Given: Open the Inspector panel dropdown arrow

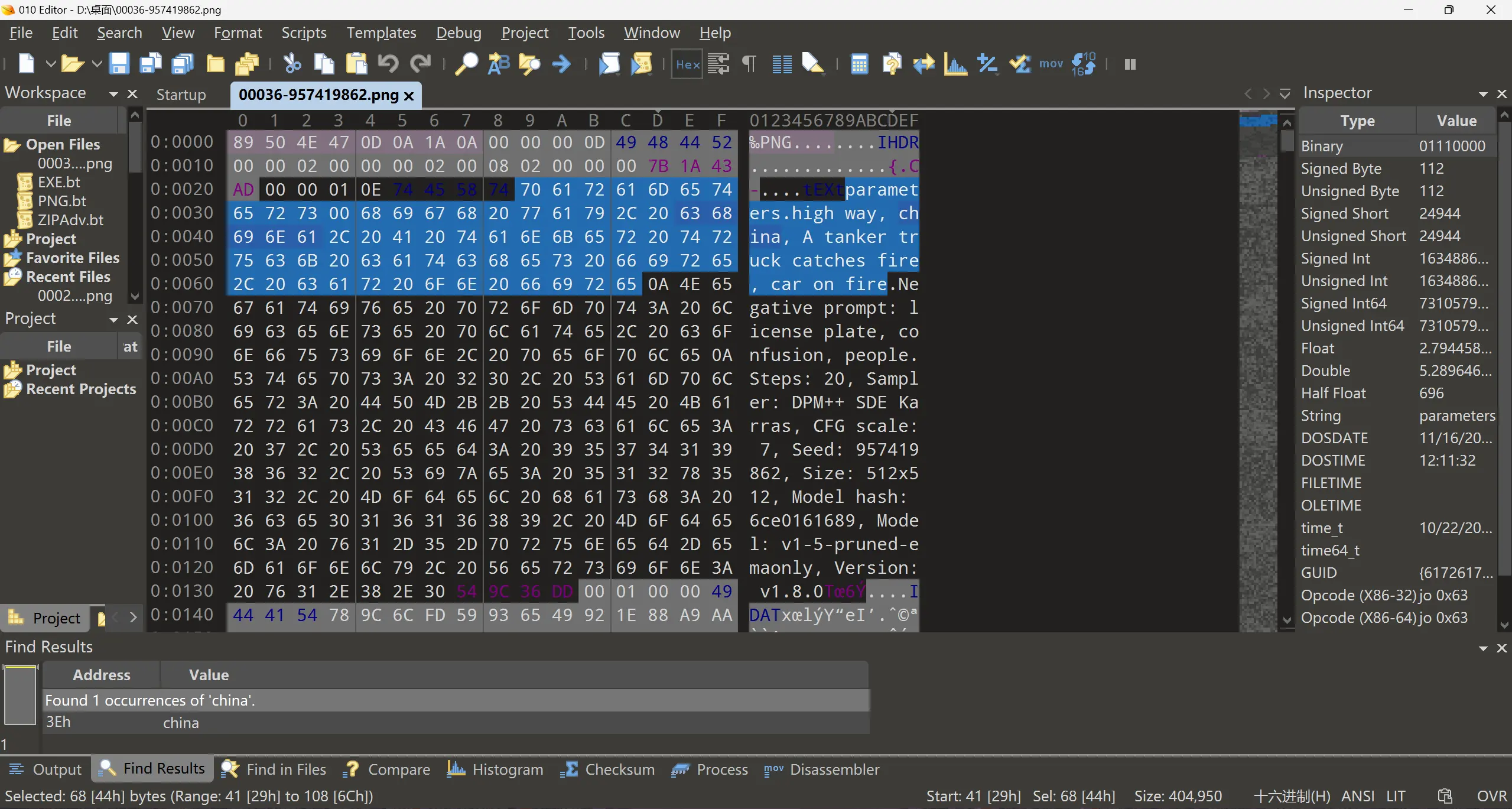Looking at the screenshot, I should 1482,94.
